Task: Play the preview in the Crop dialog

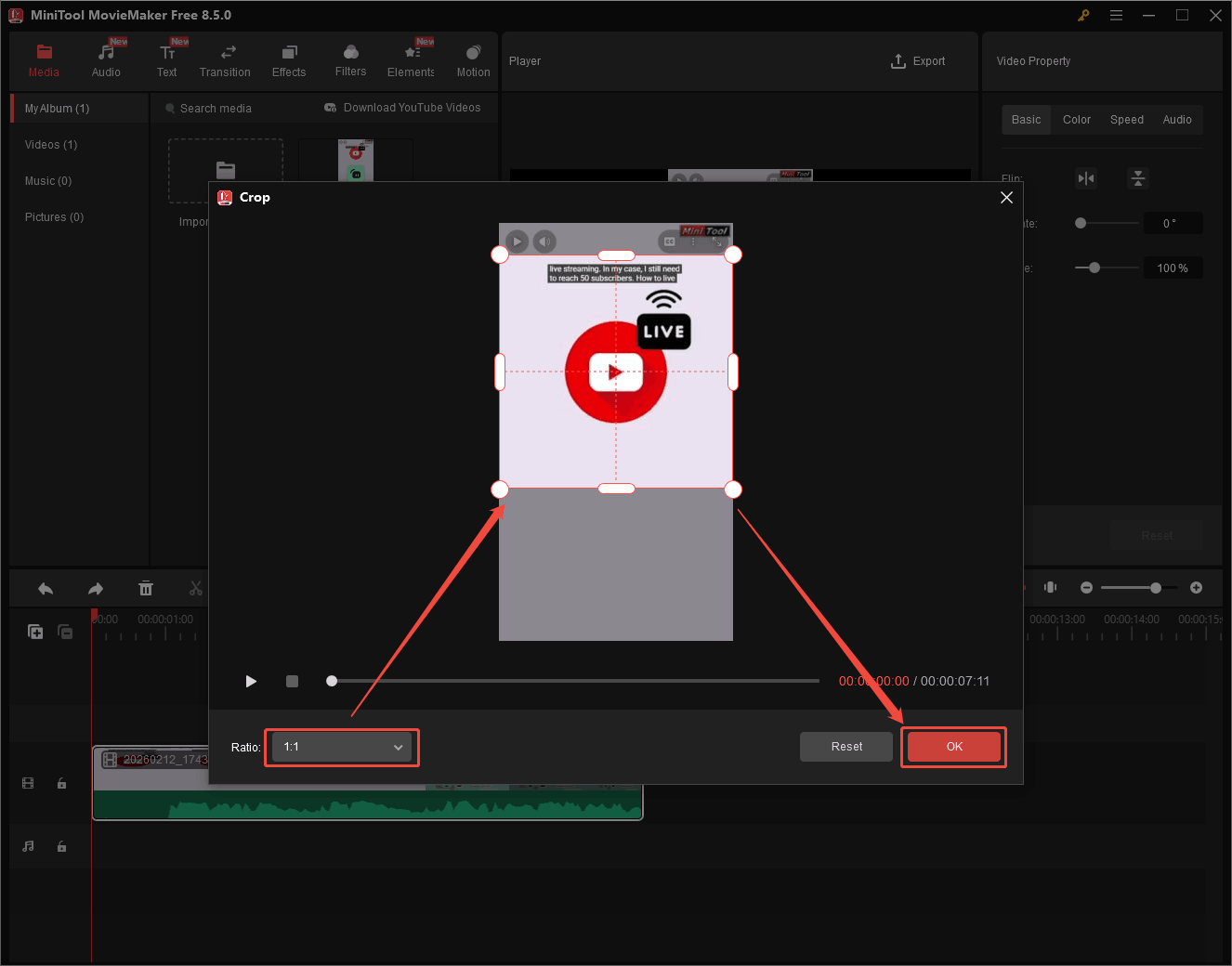Action: 251,681
